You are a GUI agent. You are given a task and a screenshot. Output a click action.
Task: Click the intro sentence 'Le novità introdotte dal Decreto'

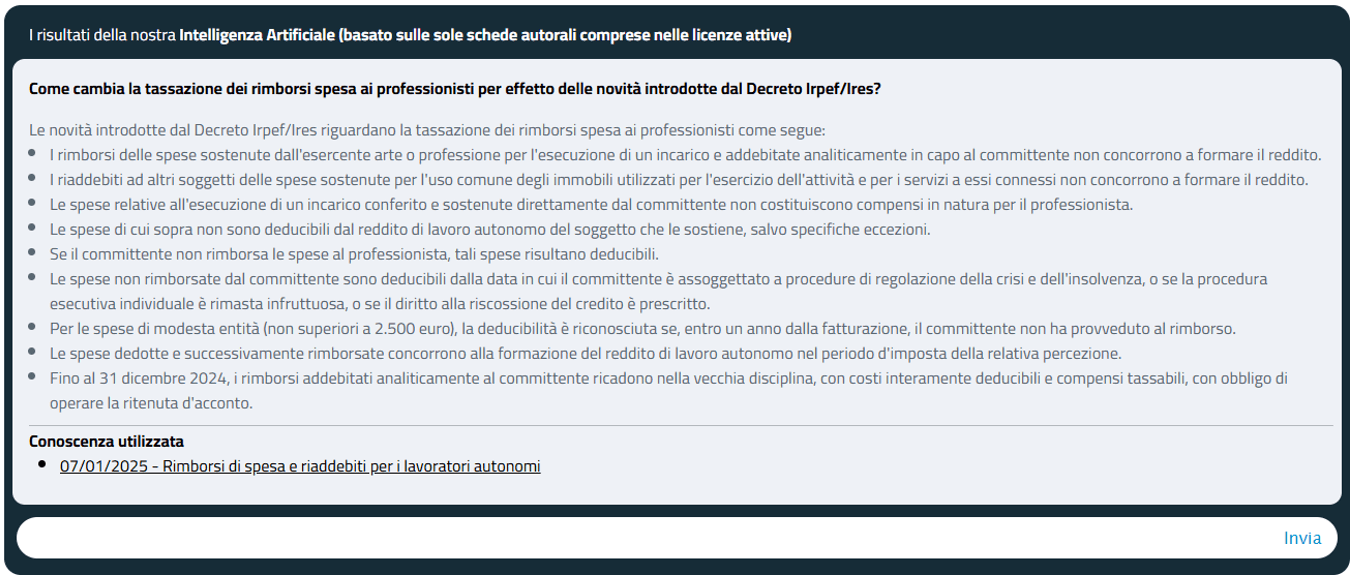pos(427,130)
